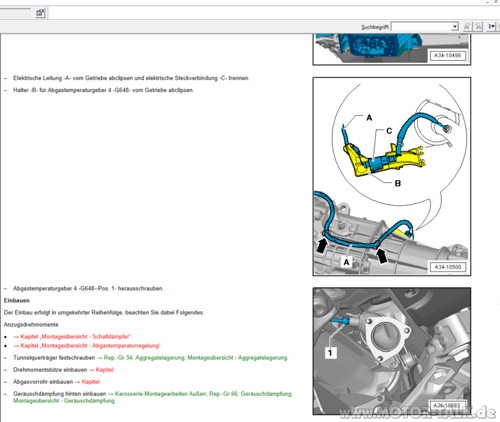
Task: Open link Kapitel Montageübersicht - Abgastemperaturregelung
Action: tap(87, 346)
